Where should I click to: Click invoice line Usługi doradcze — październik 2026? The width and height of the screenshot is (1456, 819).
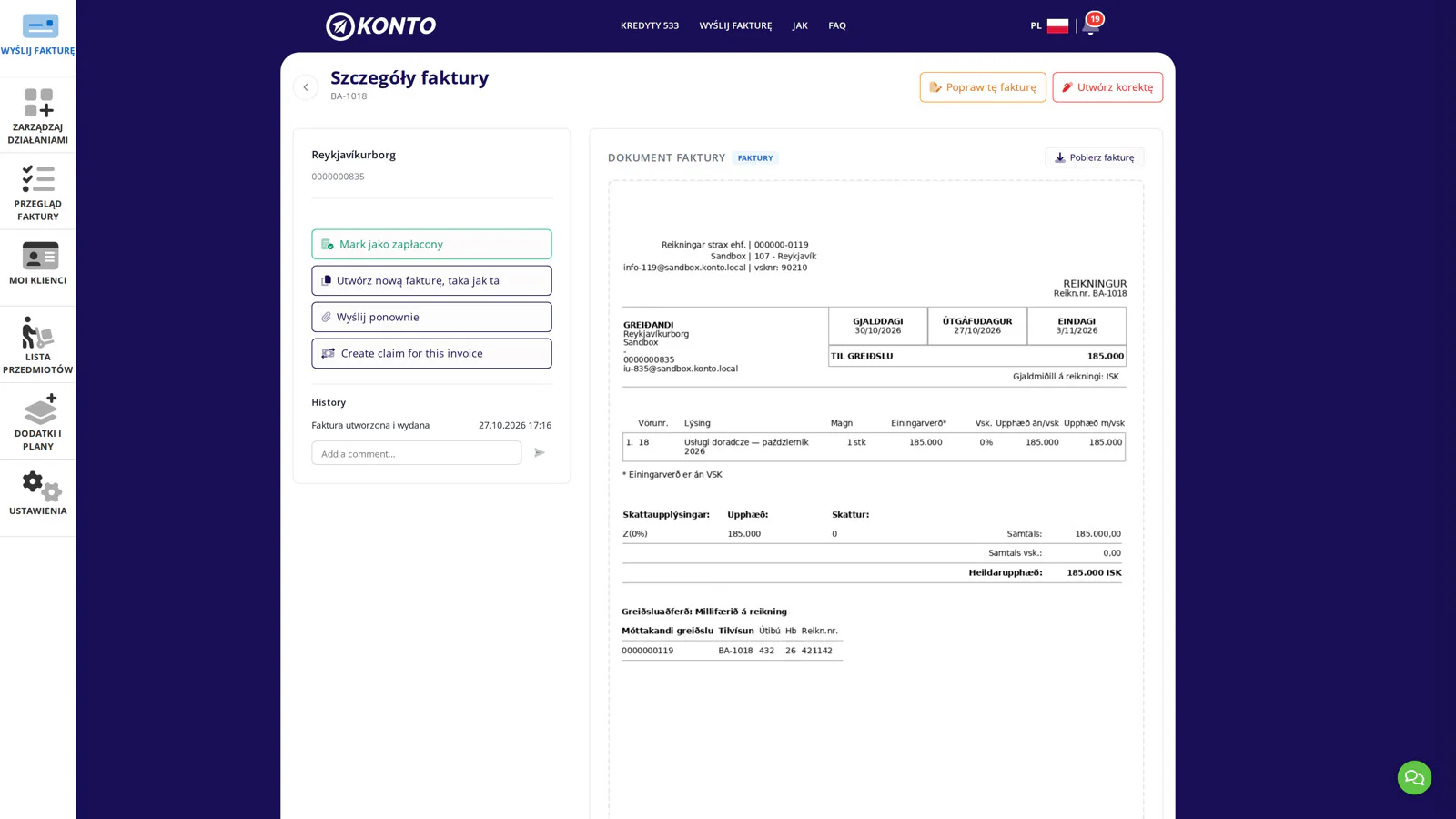pyautogui.click(x=746, y=447)
